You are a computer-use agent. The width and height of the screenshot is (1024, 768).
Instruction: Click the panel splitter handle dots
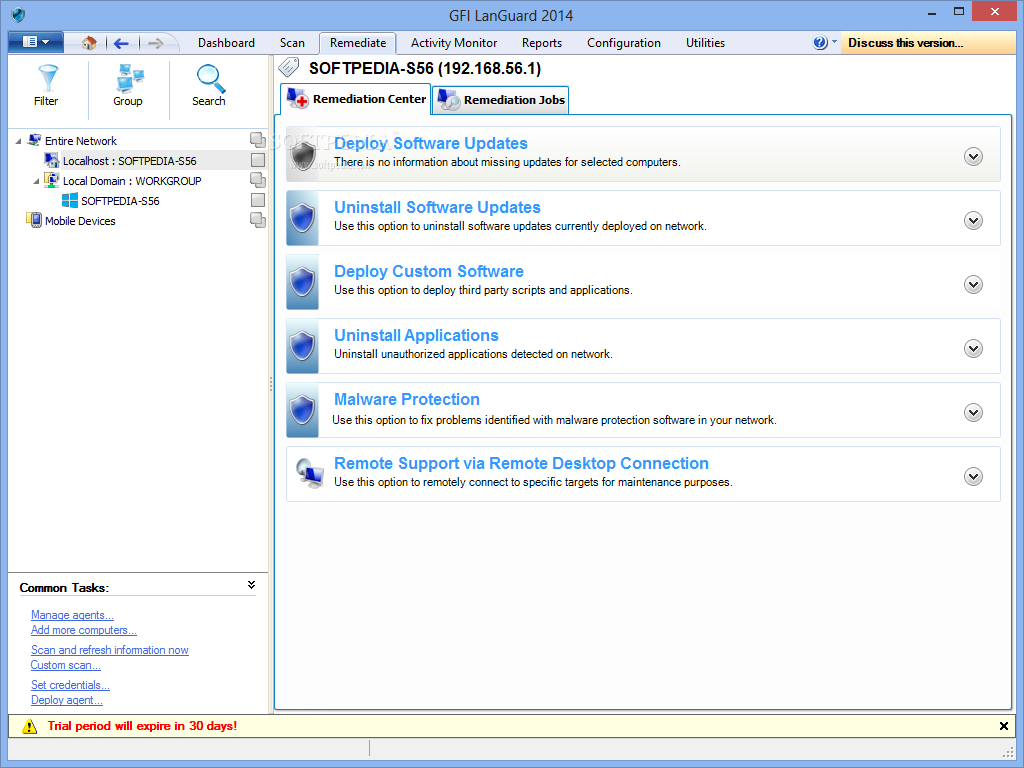(x=271, y=384)
